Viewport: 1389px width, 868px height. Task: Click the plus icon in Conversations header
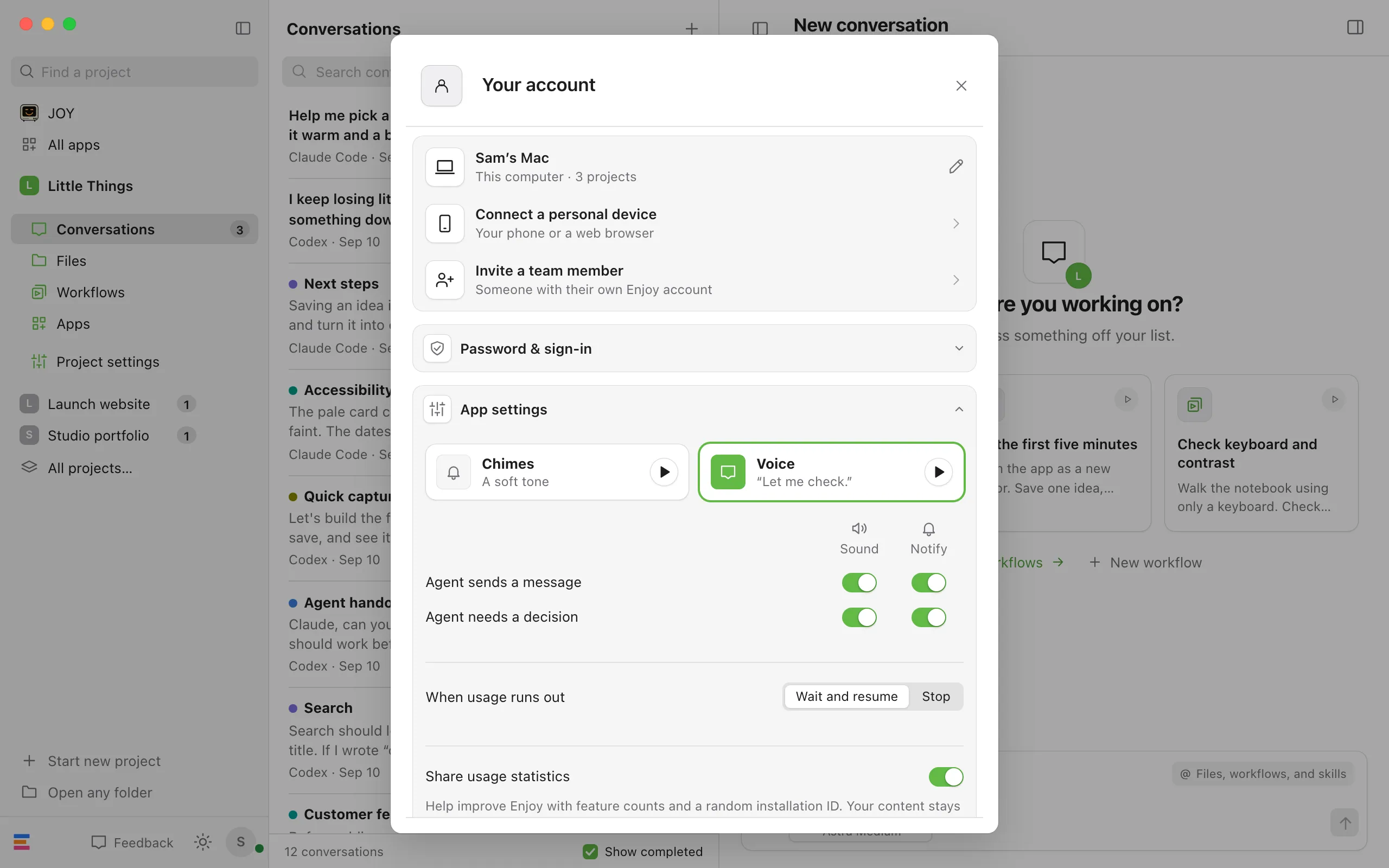tap(692, 29)
